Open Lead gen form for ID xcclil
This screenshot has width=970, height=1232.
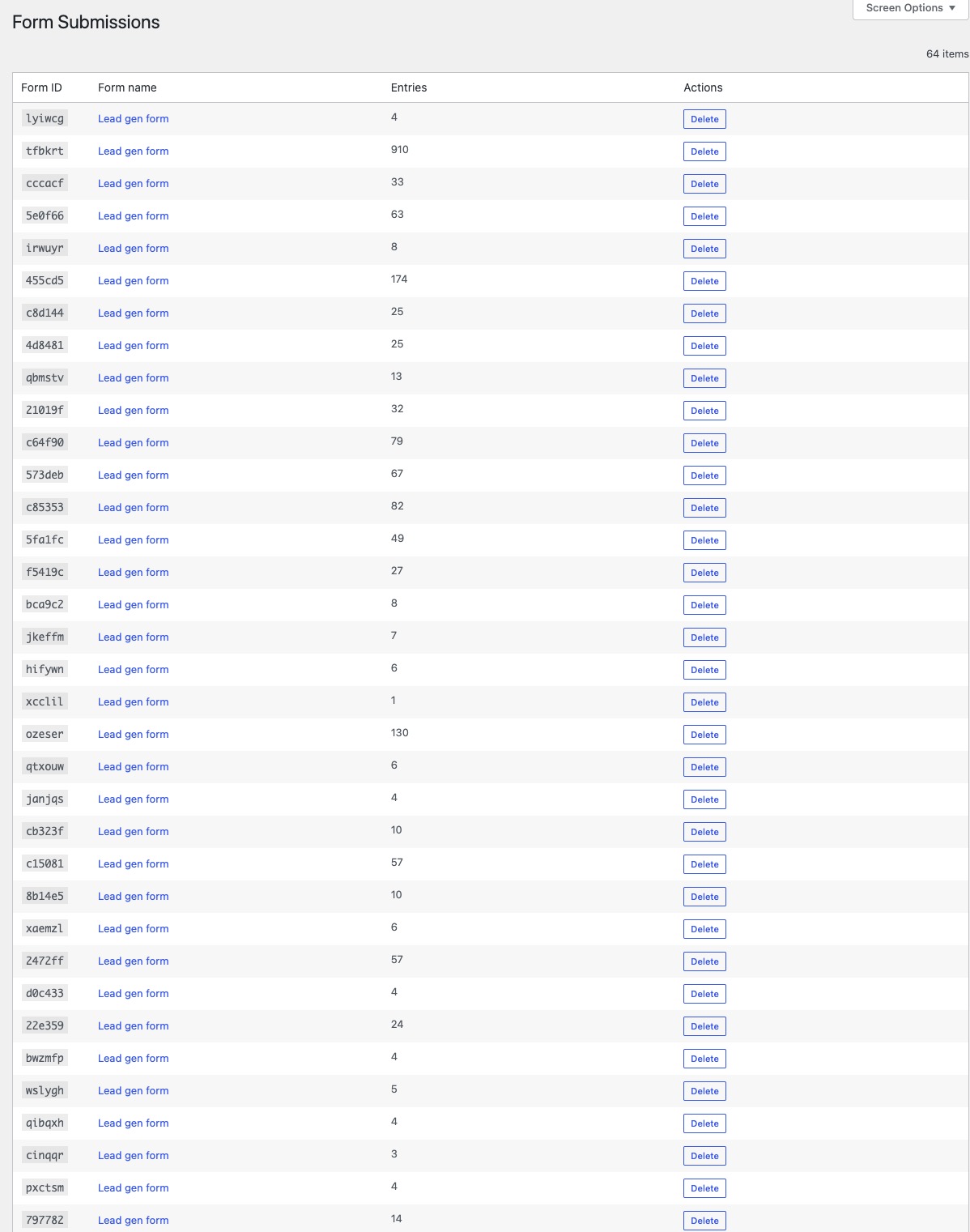pos(134,702)
